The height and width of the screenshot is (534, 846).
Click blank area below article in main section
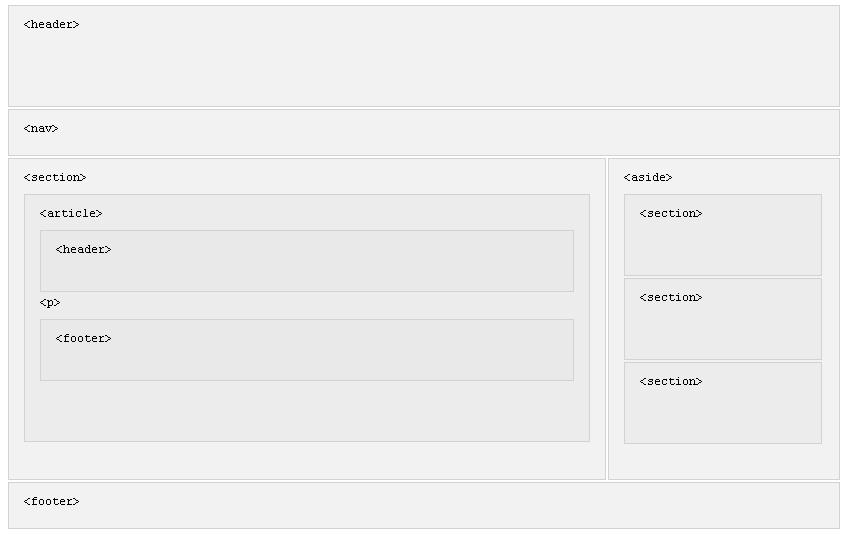point(306,460)
